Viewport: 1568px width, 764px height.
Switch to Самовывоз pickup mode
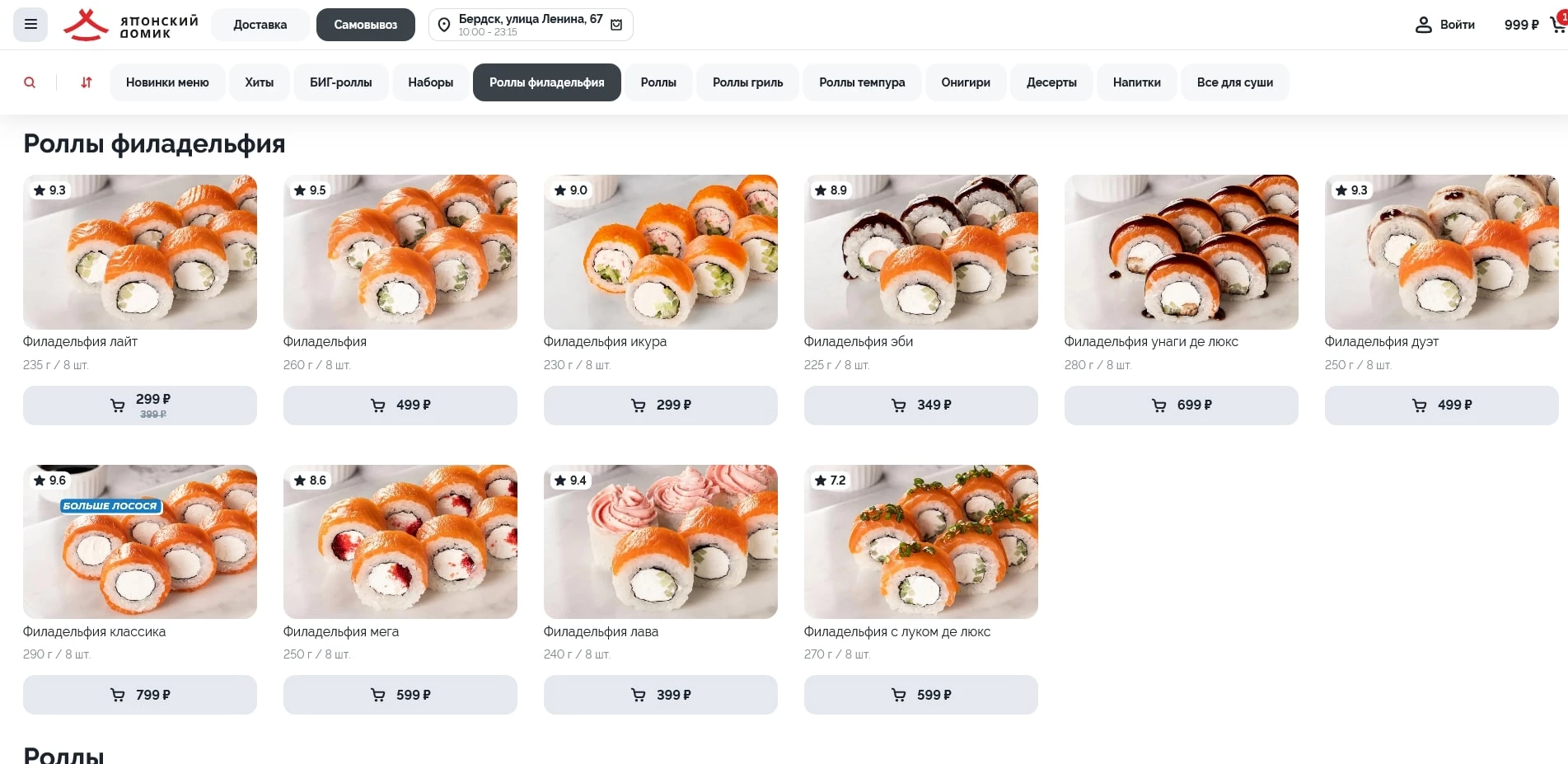coord(365,25)
